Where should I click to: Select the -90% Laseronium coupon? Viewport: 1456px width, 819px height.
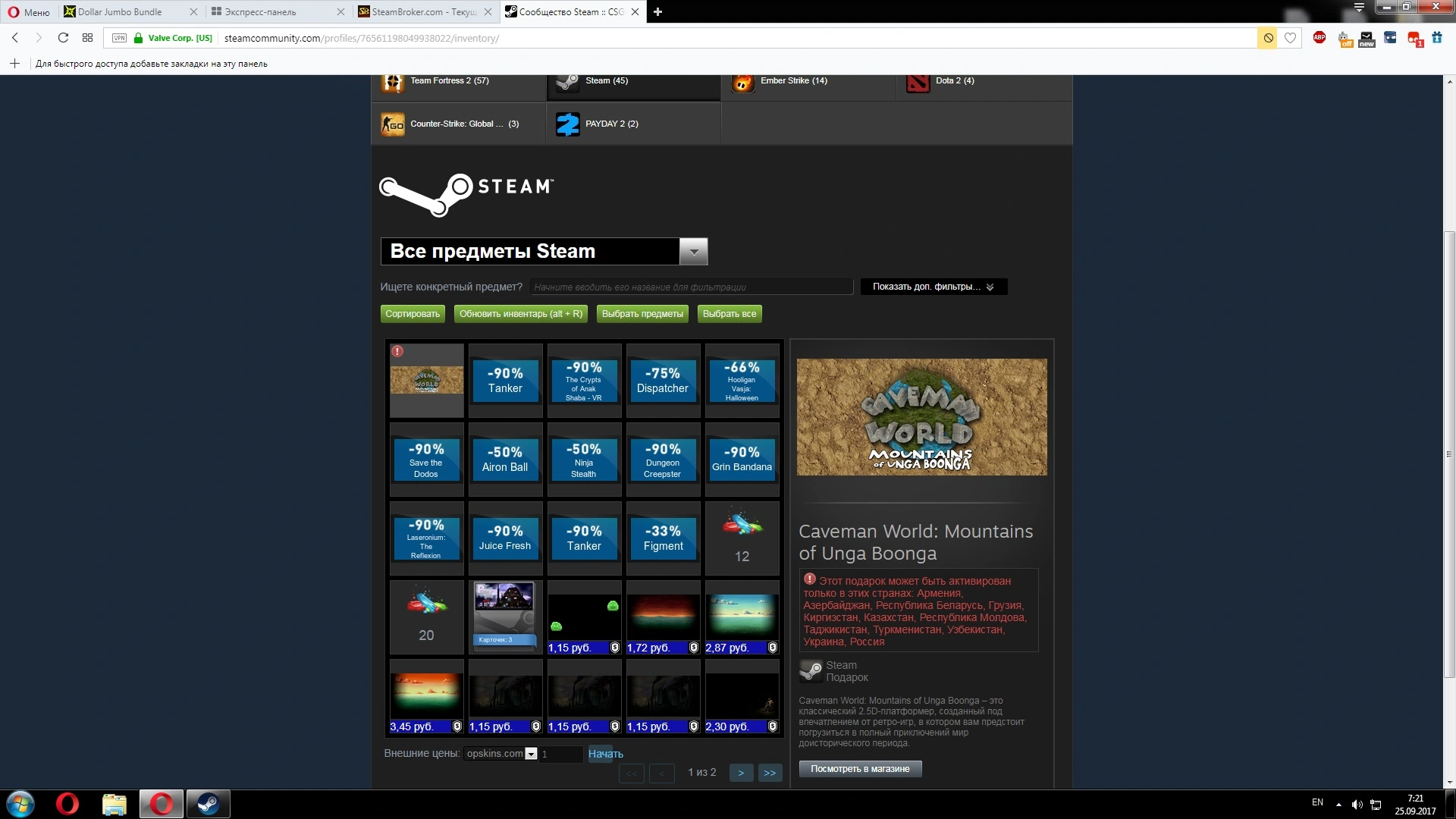(427, 538)
